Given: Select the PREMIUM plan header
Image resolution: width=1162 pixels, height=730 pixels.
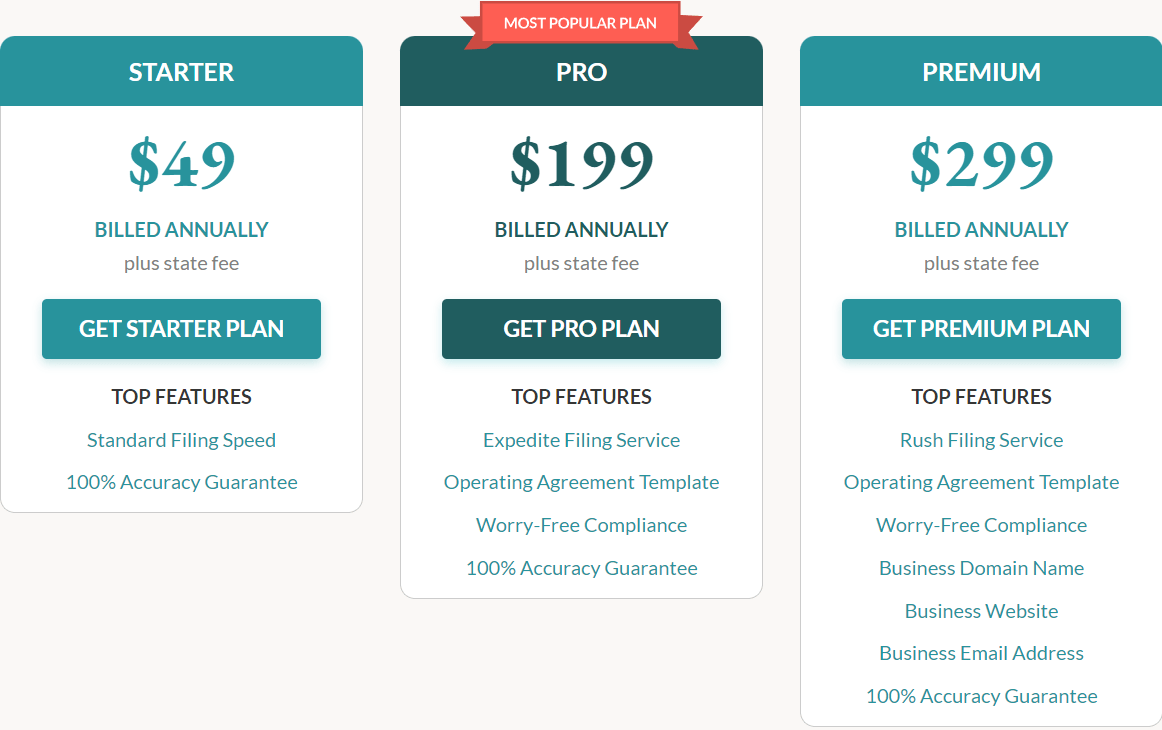Looking at the screenshot, I should pos(981,71).
